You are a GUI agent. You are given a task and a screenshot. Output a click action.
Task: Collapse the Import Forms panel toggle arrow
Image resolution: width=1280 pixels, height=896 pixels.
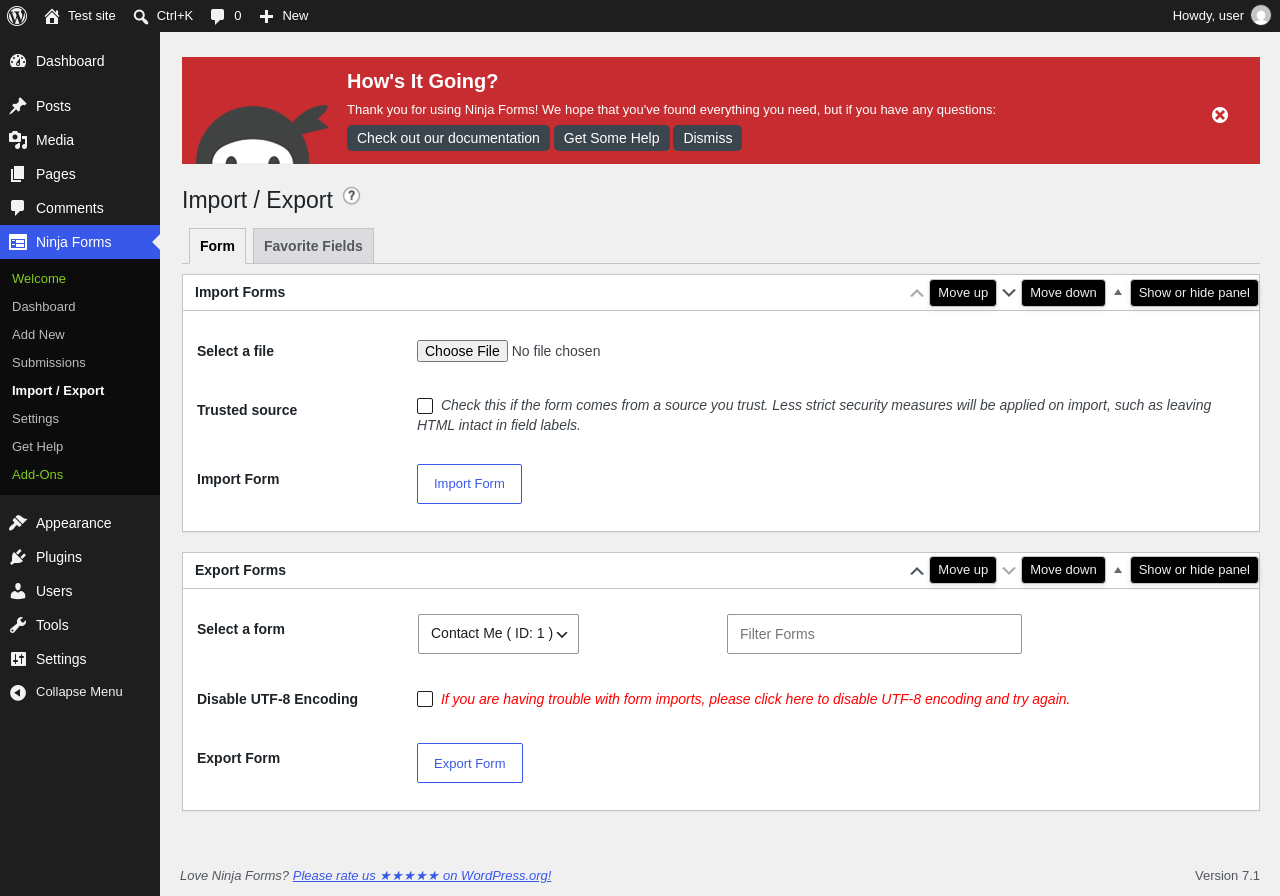tap(1118, 292)
